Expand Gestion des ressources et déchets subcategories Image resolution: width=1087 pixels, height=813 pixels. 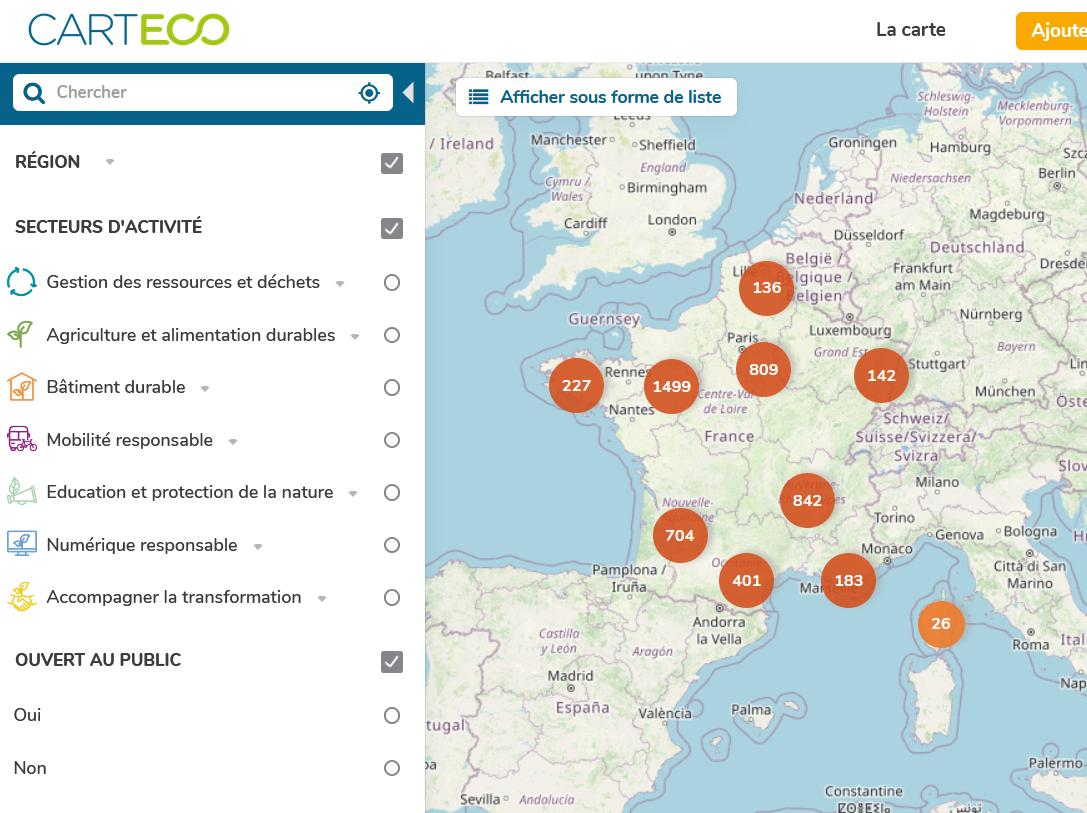pos(340,284)
